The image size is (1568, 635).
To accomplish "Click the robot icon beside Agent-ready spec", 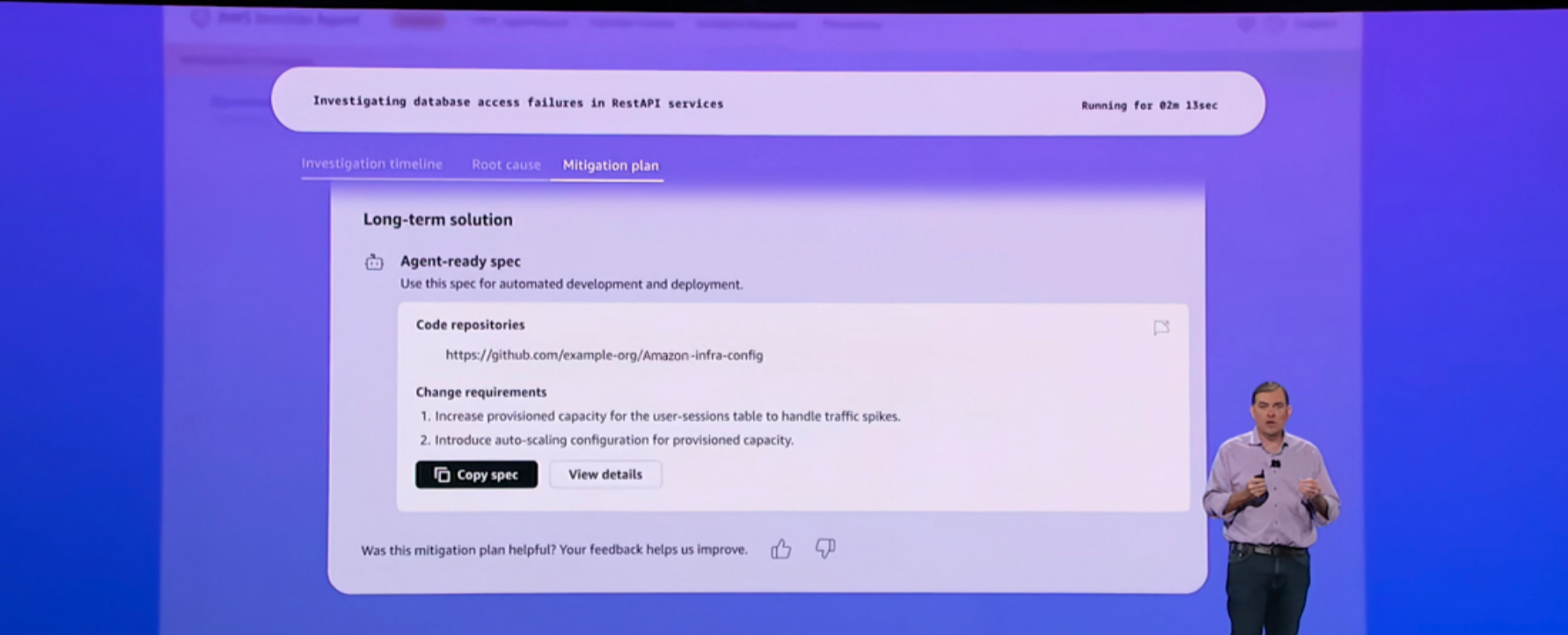I will coord(374,262).
